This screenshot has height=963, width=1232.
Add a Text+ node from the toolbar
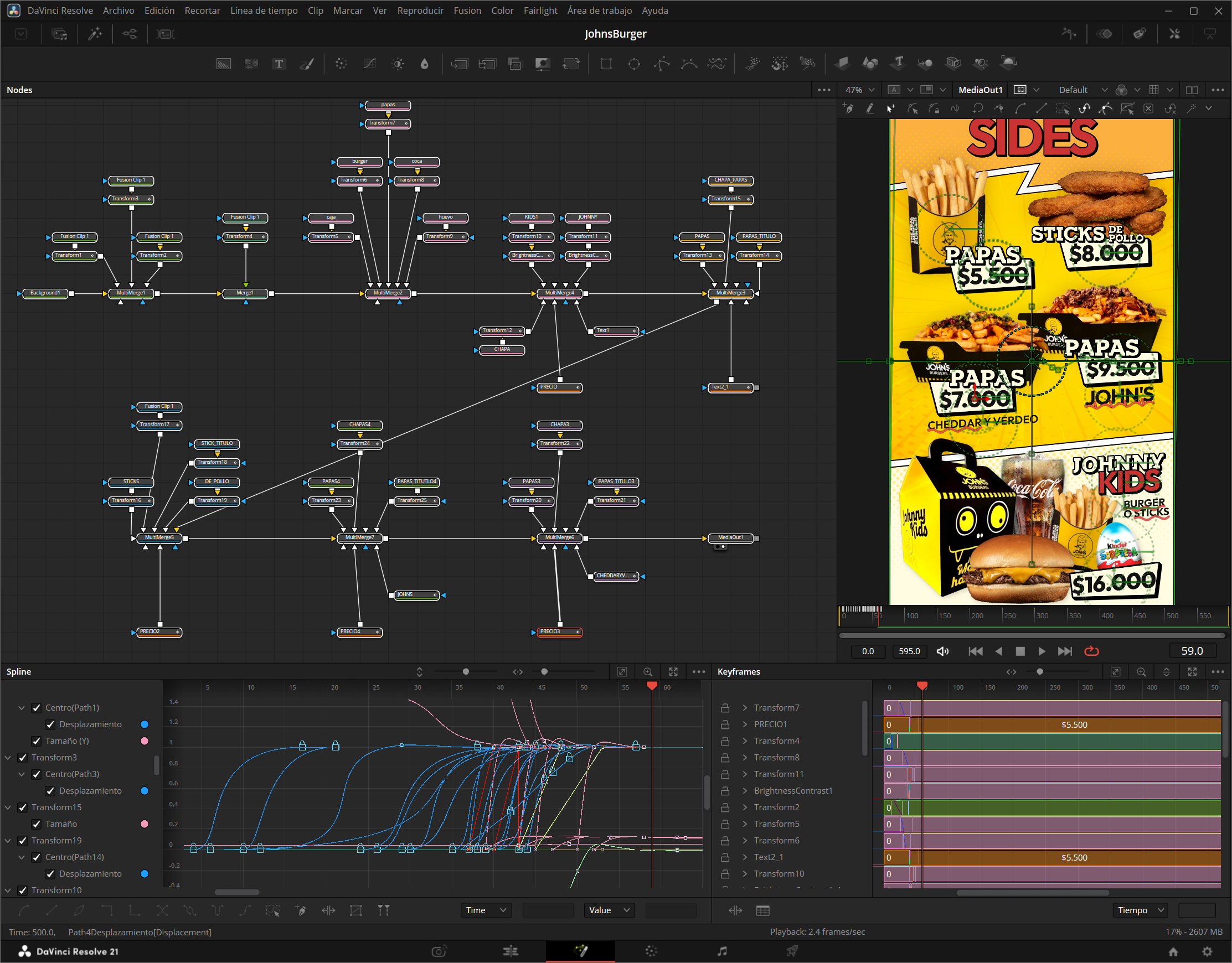(279, 64)
